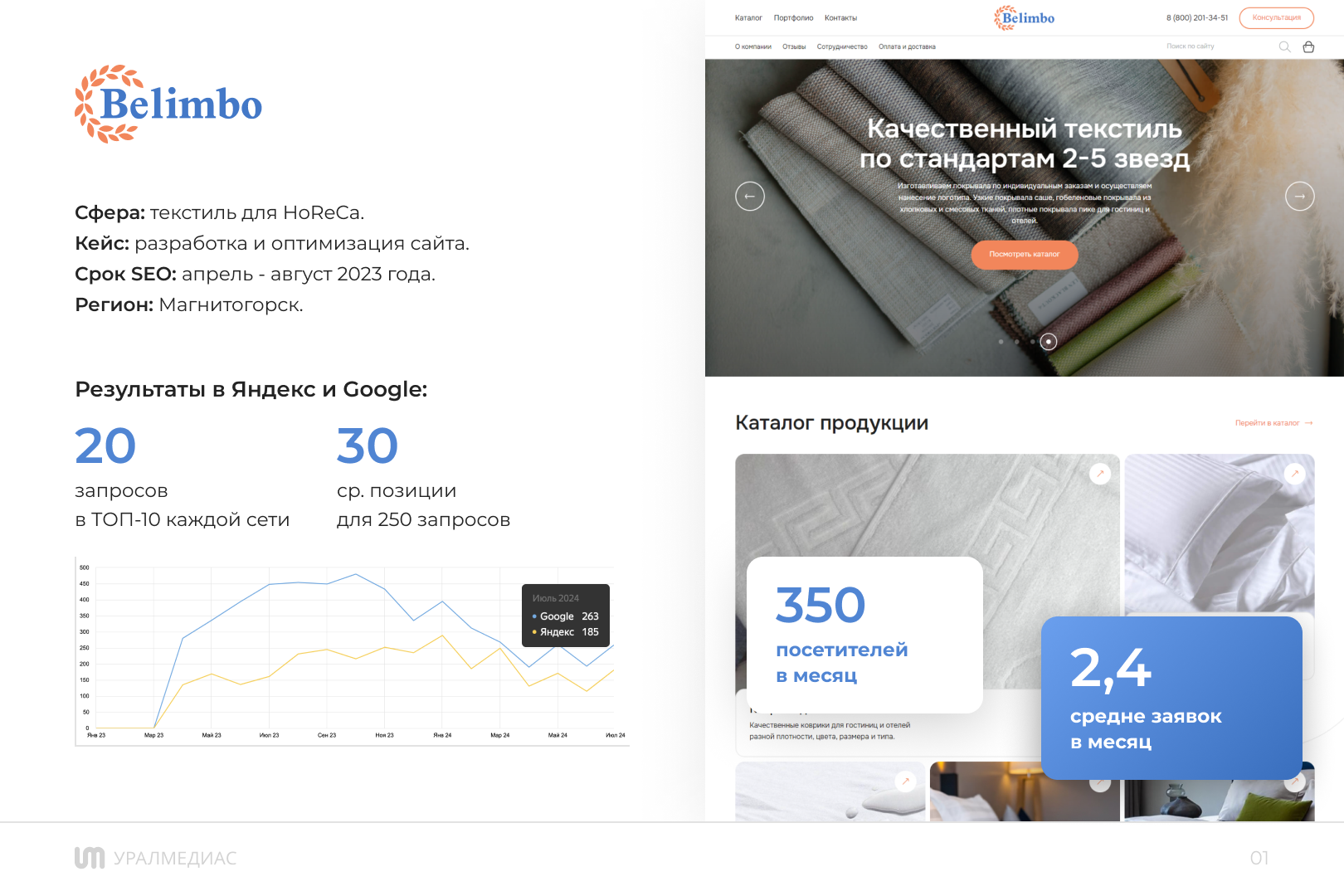Go to previous slide with left arrow
The width and height of the screenshot is (1344, 896).
click(750, 196)
